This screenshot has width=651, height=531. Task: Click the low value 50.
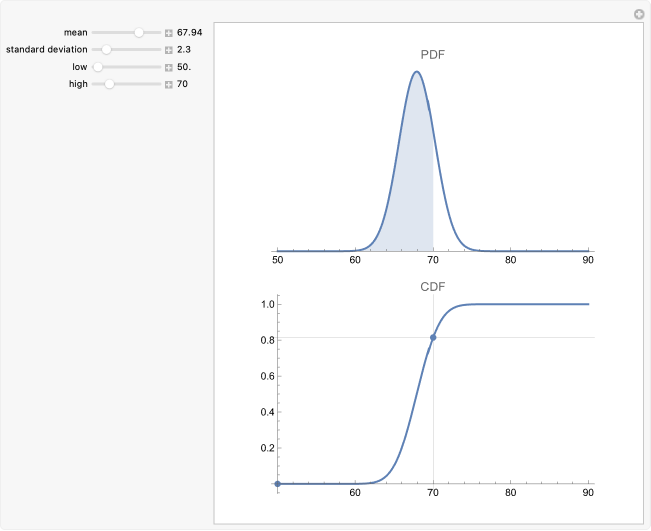pyautogui.click(x=184, y=67)
